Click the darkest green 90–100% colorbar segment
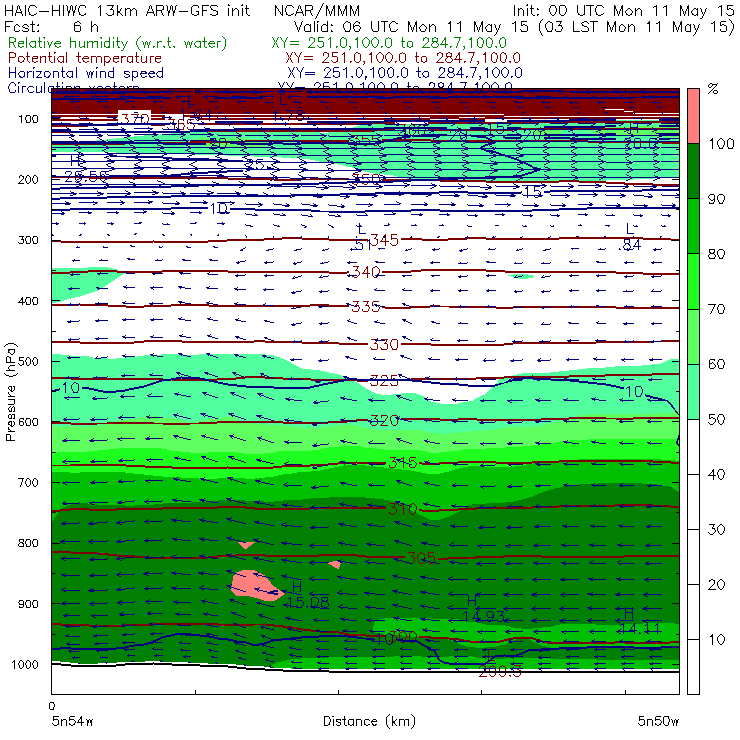Viewport: 740px width, 740px height. click(693, 171)
